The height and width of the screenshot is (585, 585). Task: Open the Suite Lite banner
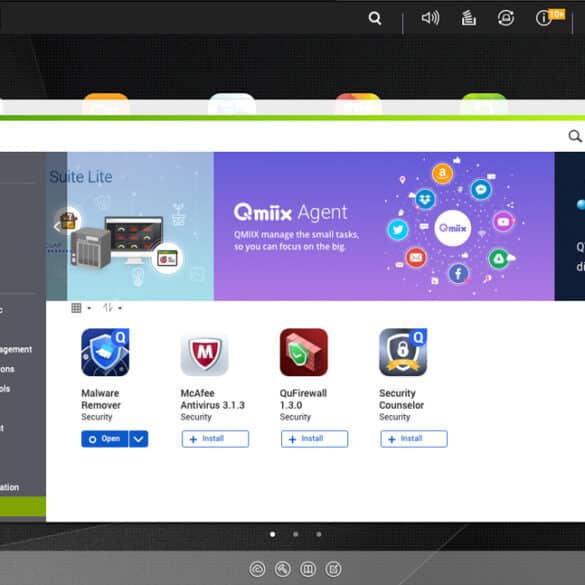point(130,226)
